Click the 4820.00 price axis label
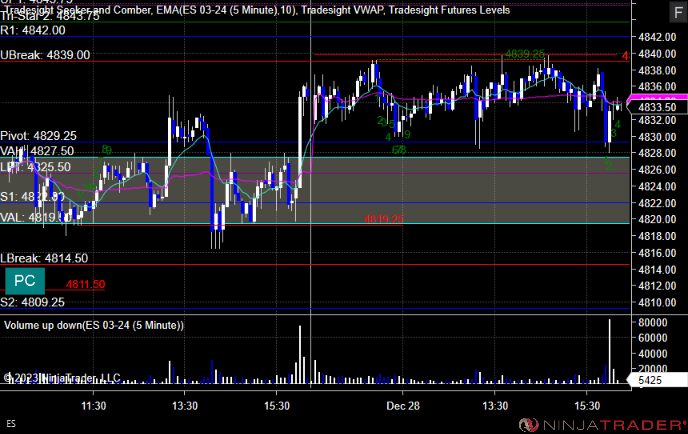Screen dimensions: 688x434 click(x=657, y=219)
